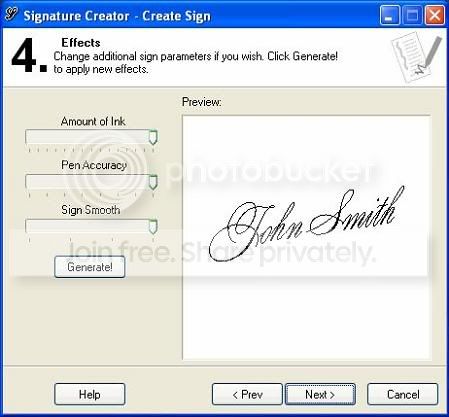Open Help for this wizard step
Viewport: 449px width, 417px height.
pos(90,394)
